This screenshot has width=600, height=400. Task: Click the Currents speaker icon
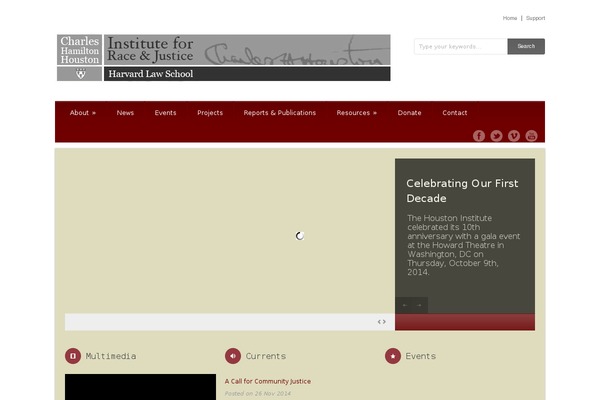coord(233,356)
